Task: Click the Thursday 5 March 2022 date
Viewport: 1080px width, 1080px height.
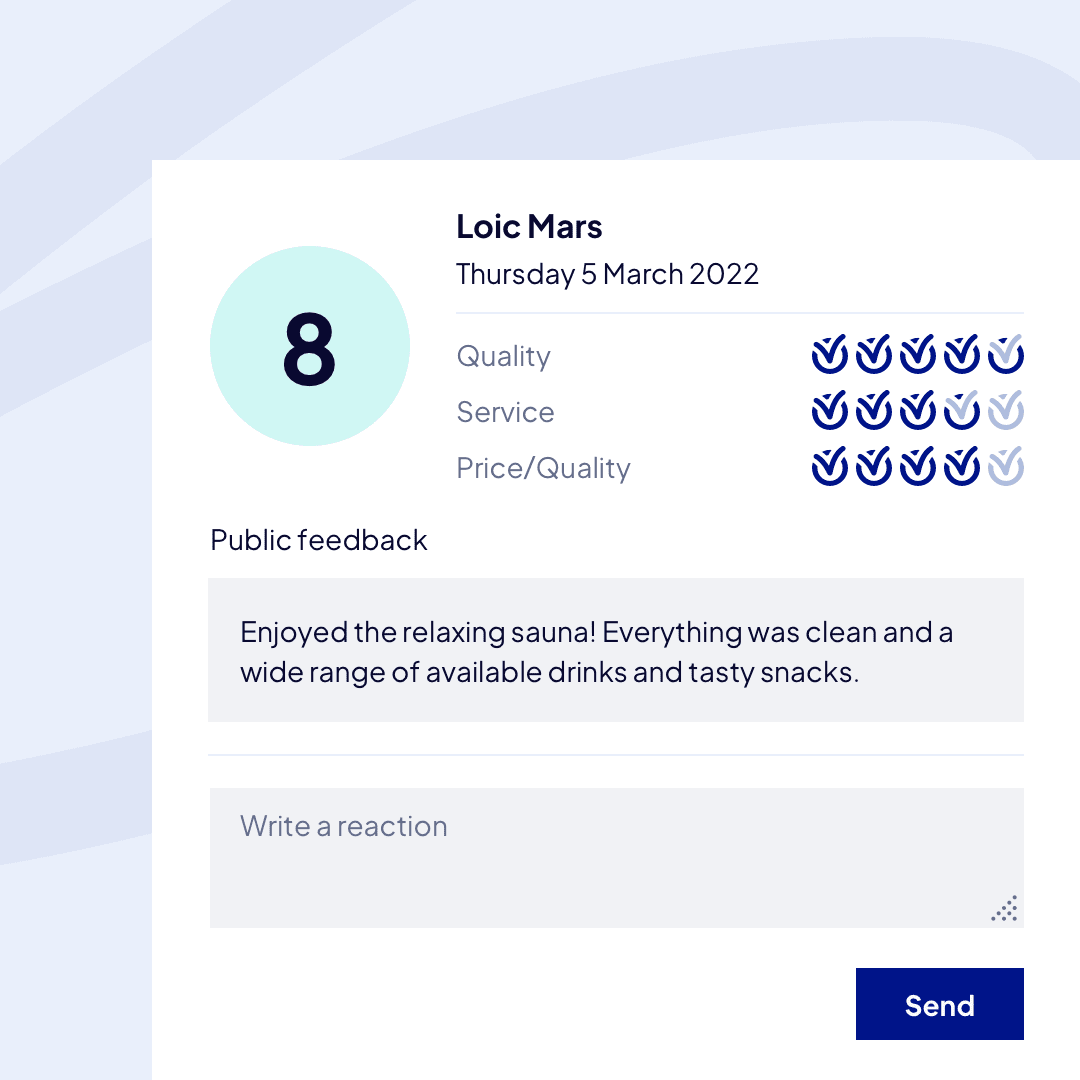Action: click(x=607, y=274)
